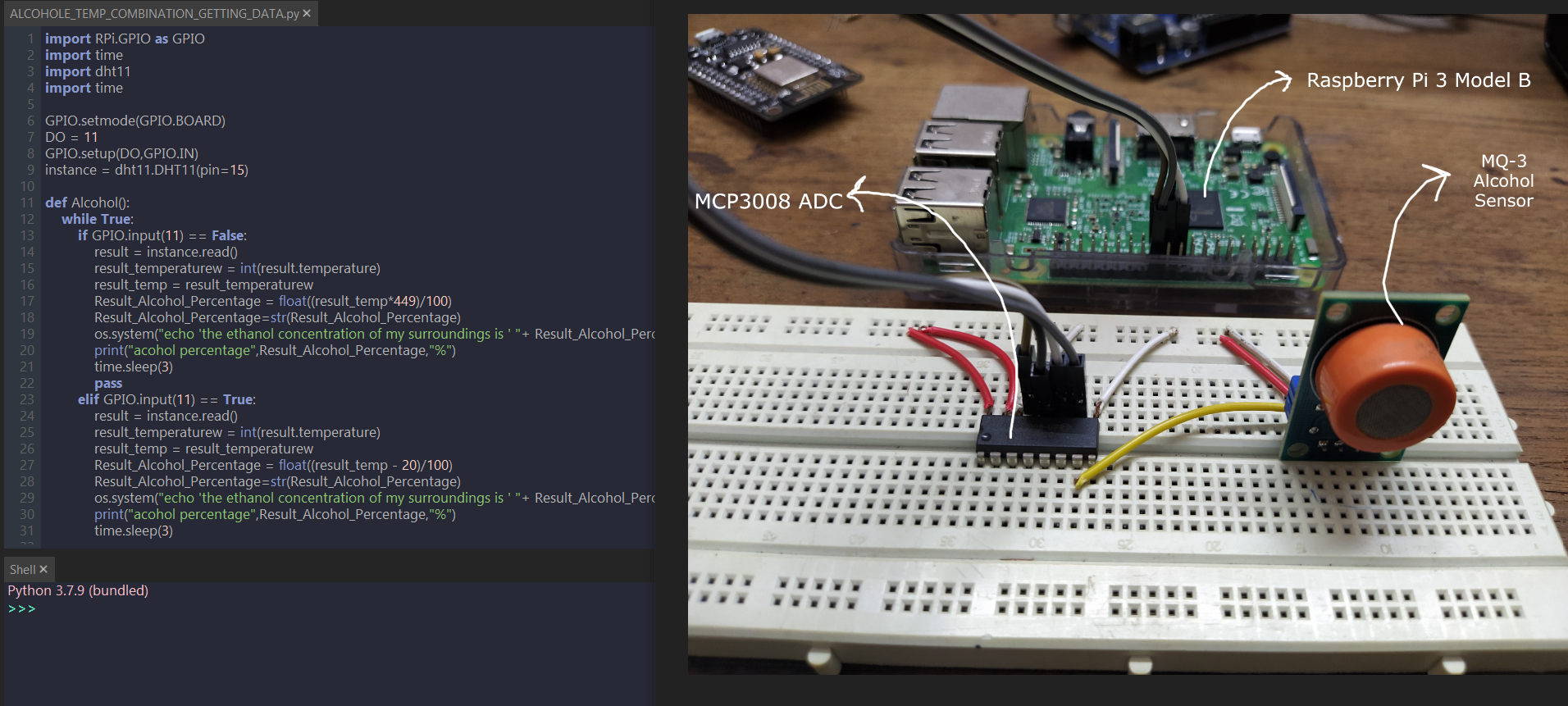Click the 'Raspberry Pi 3 Model B' label
The image size is (1568, 706).
[x=1419, y=80]
